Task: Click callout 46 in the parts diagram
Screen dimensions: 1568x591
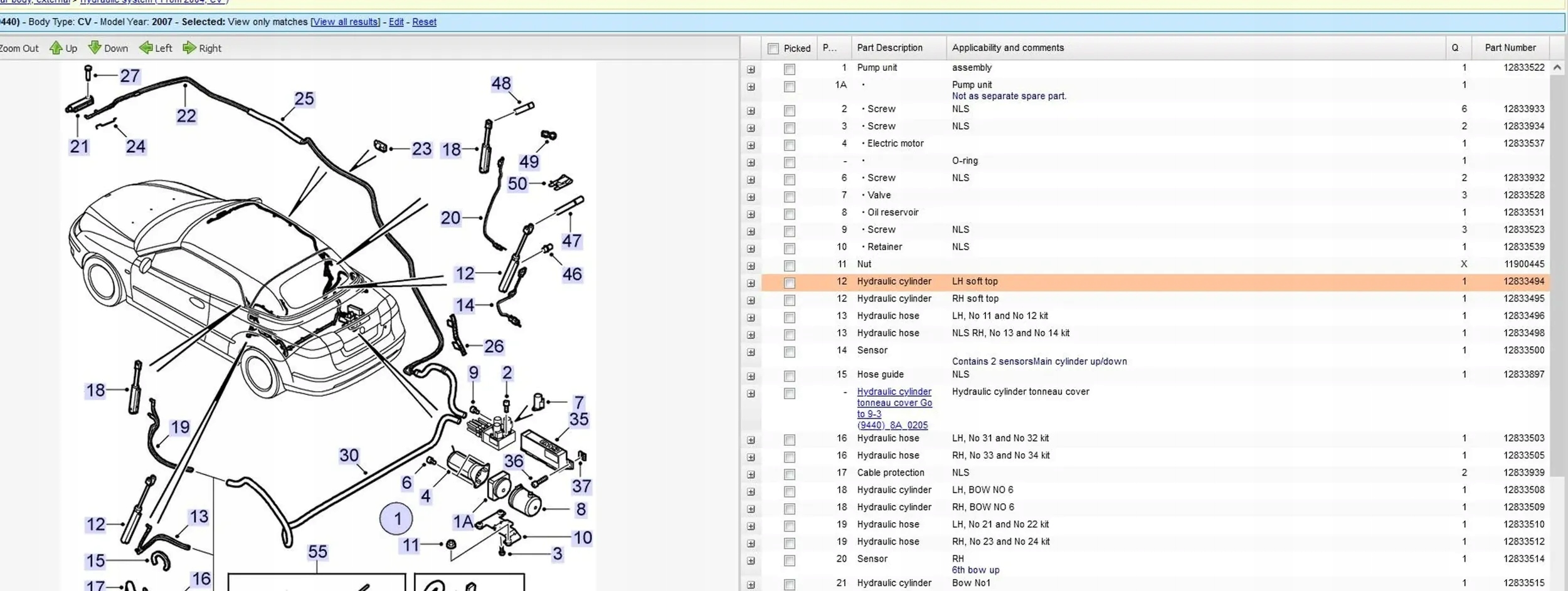Action: (572, 274)
